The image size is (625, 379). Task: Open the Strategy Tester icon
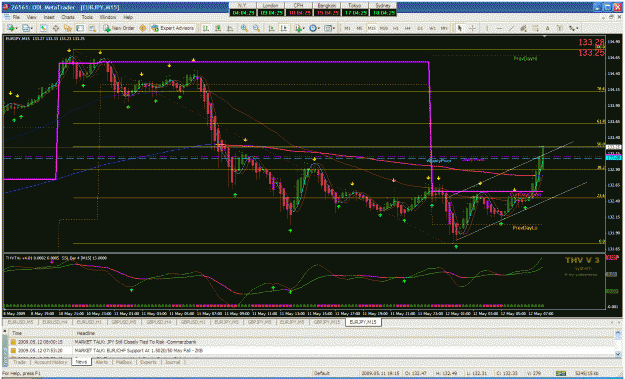[x=92, y=28]
